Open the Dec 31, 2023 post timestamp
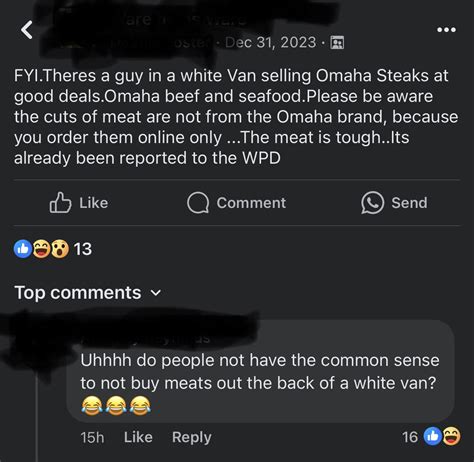474x462 pixels. [270, 42]
